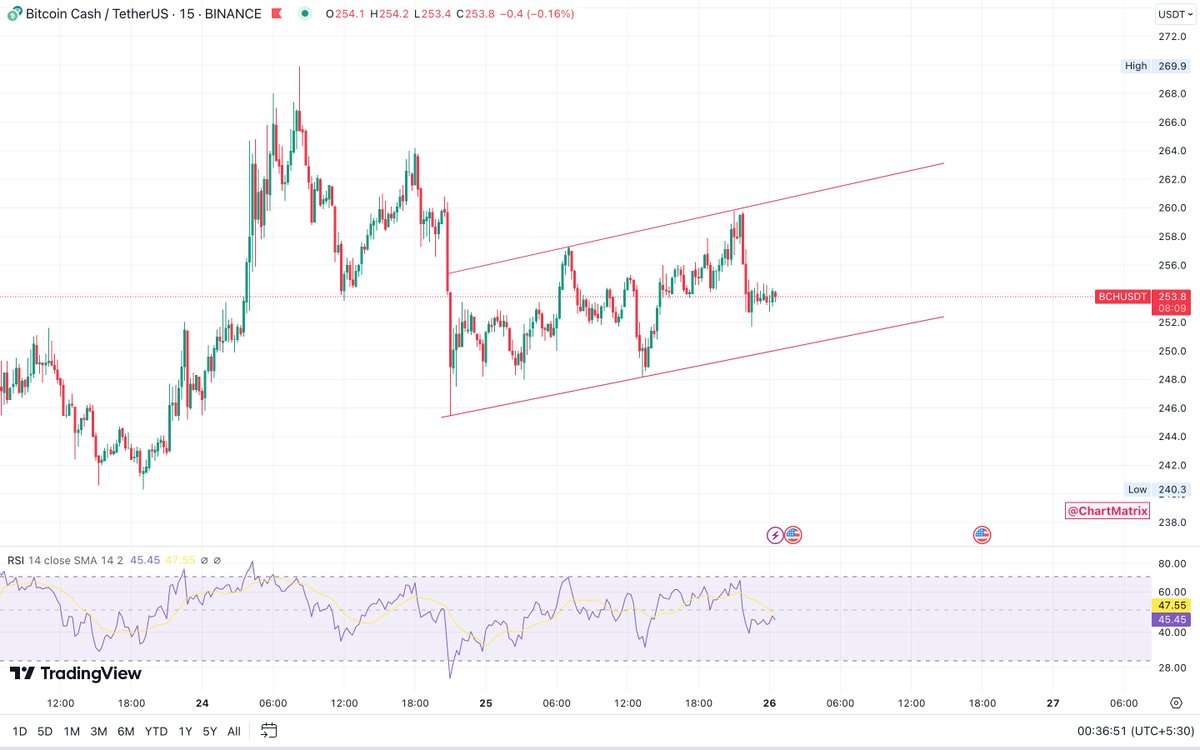Click the bold 24 date on time axis
The height and width of the screenshot is (750, 1200).
(x=202, y=703)
